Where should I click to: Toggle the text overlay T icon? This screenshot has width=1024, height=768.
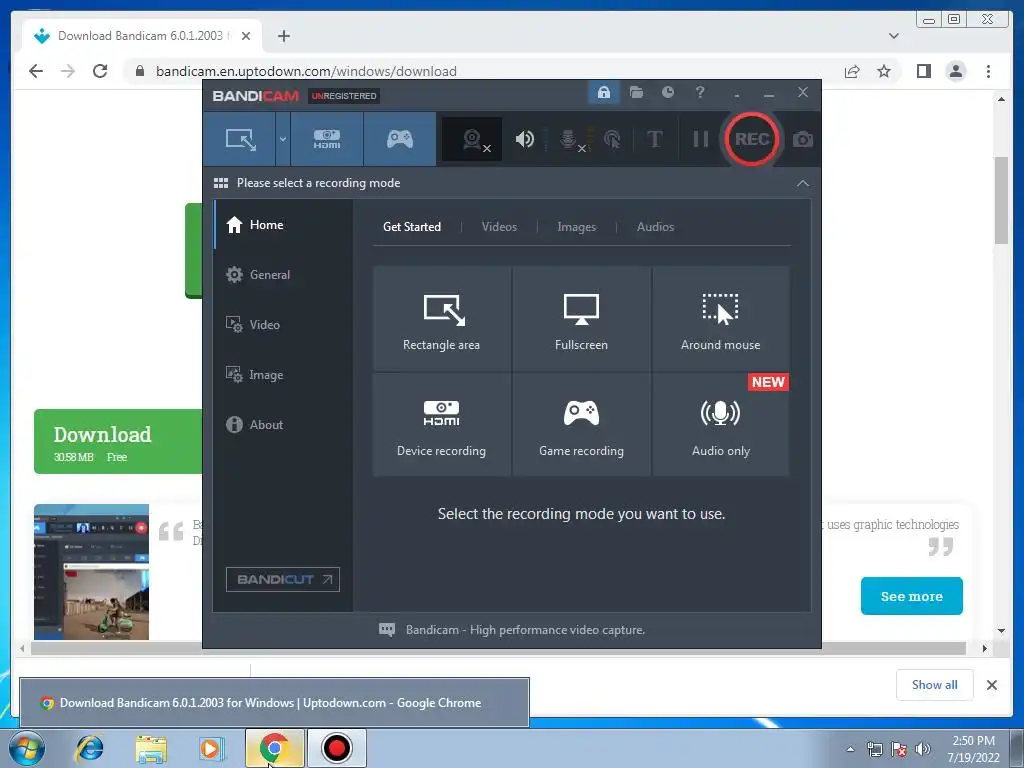[x=654, y=139]
